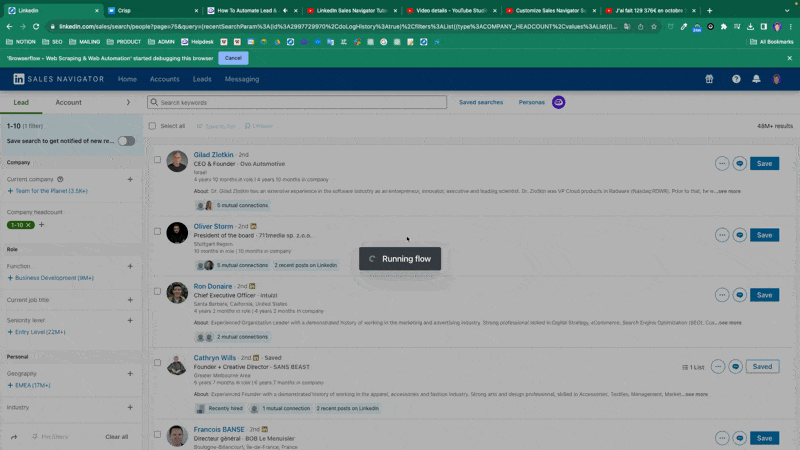
Task: Click Clear all filters
Action: click(116, 437)
